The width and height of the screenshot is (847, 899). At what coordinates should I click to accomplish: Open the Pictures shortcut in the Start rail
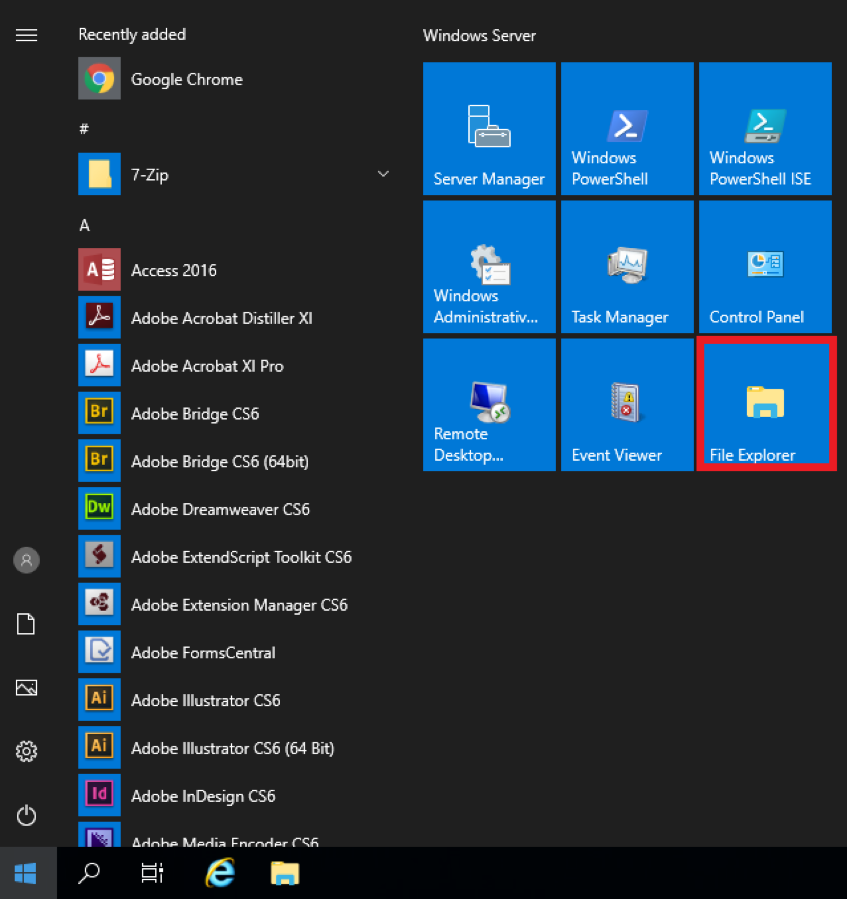click(x=26, y=687)
